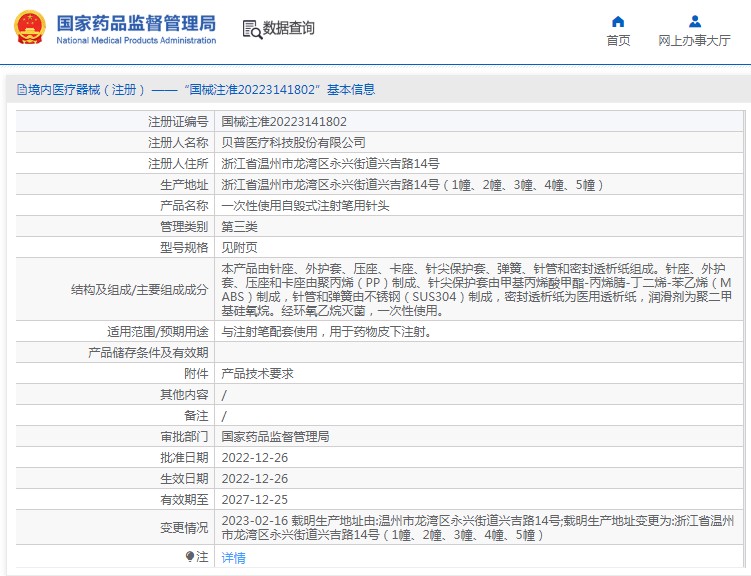Click the page header 基本信息 title text
The image size is (751, 576).
coord(351,90)
